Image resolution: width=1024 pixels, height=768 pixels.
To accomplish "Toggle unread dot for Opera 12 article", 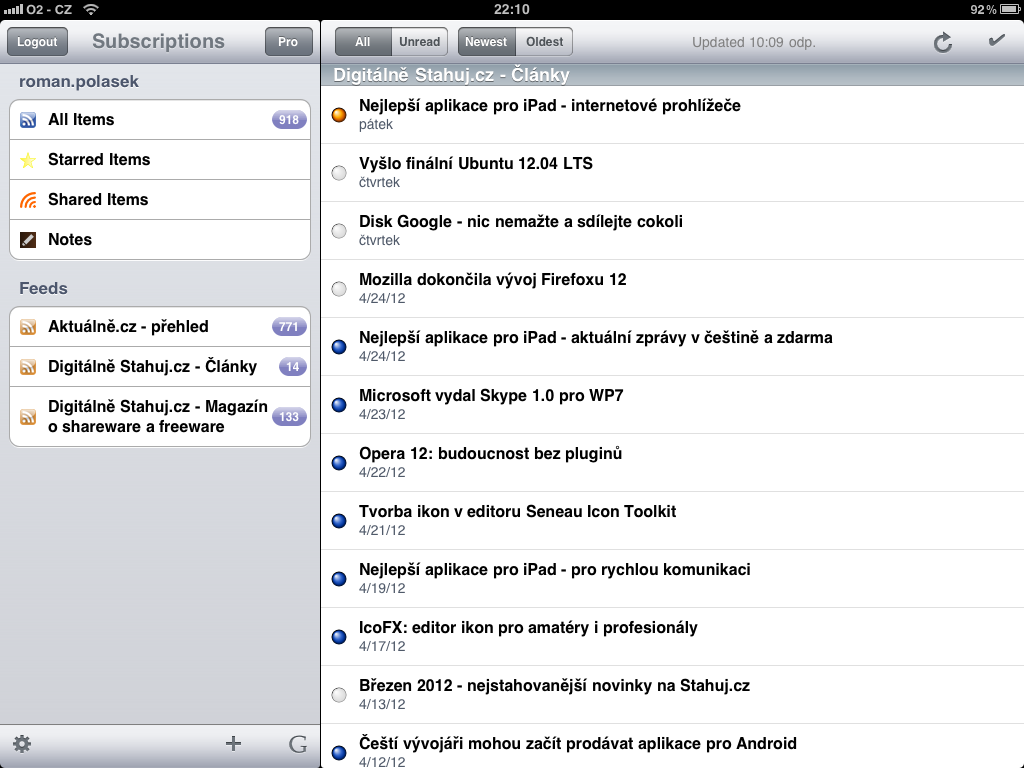I will (x=339, y=463).
